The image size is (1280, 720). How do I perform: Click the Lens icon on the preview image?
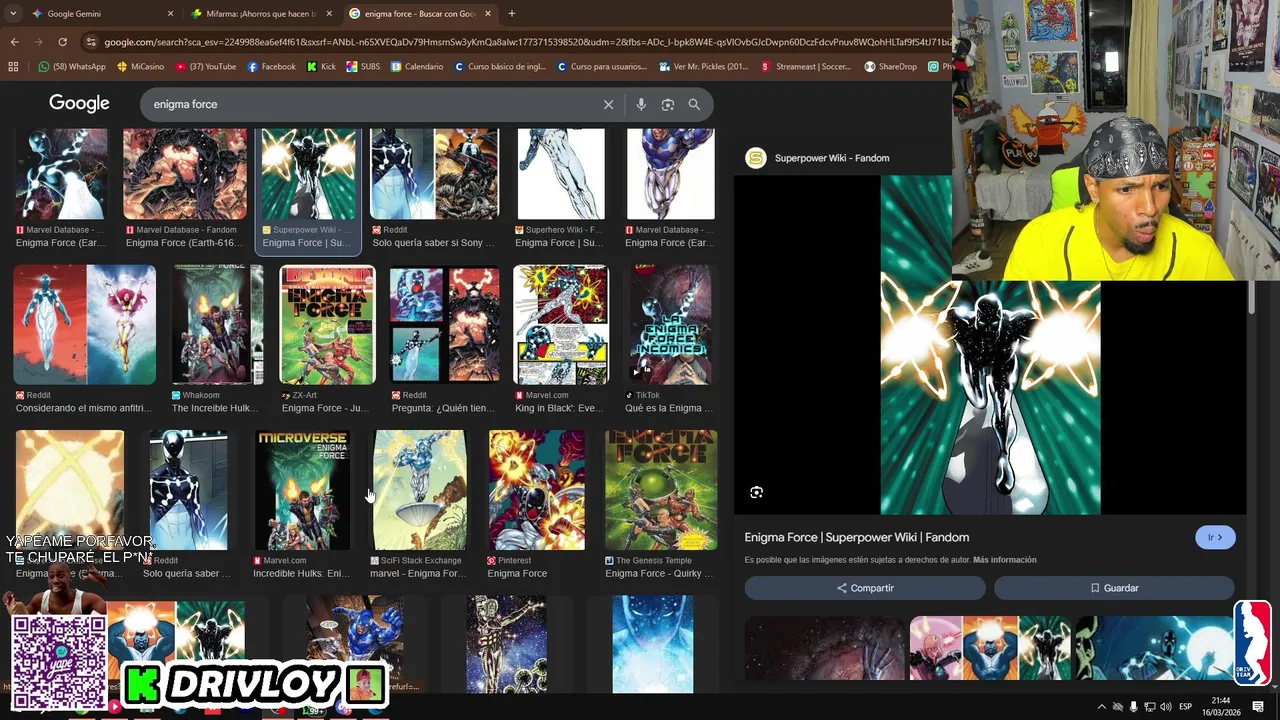756,492
